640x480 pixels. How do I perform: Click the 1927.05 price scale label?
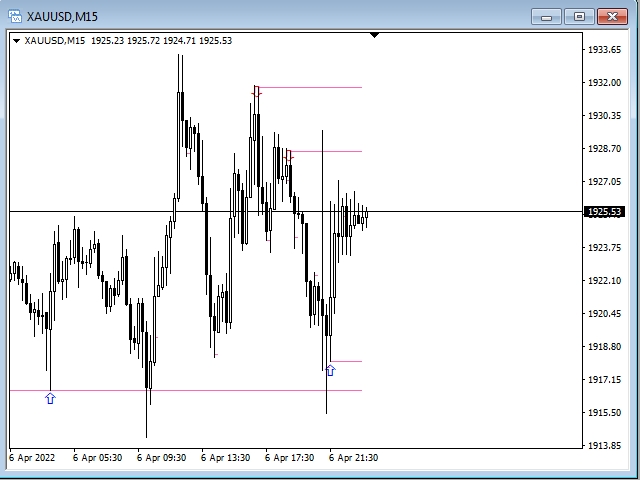click(604, 182)
